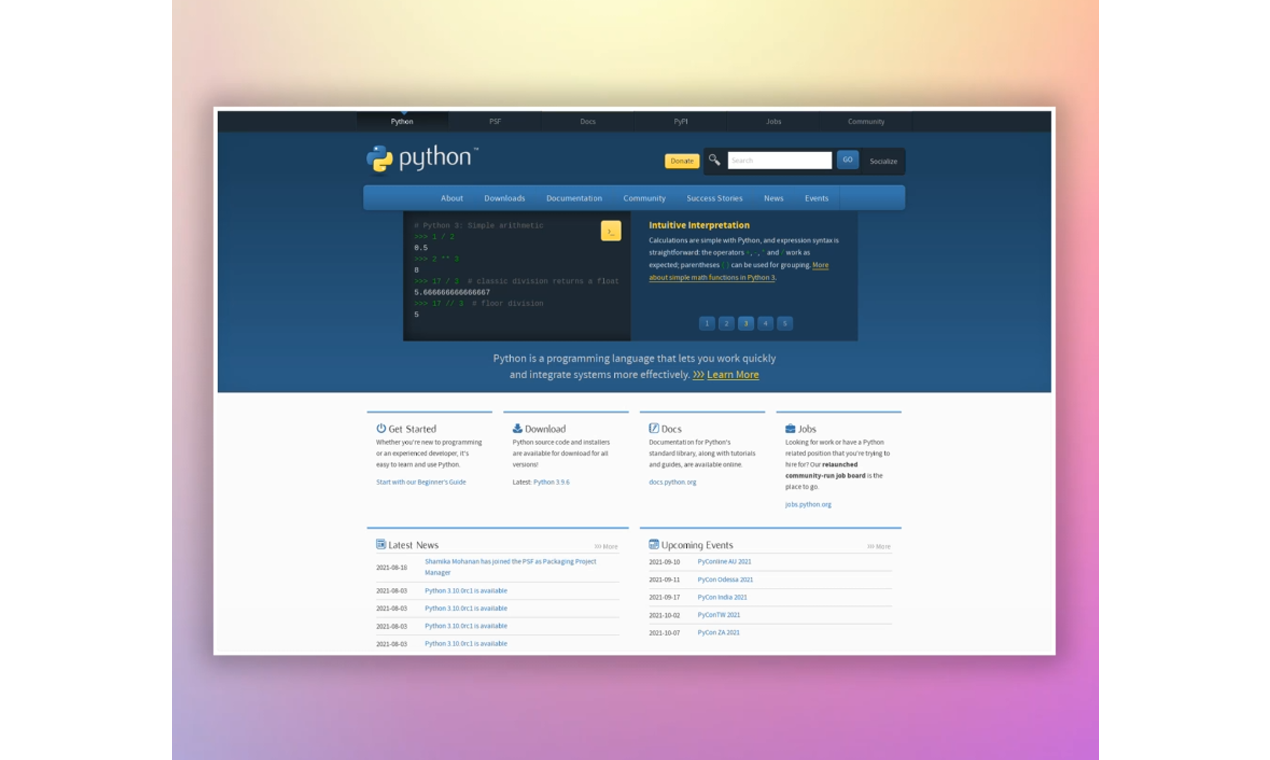Click the GO search button
Viewport: 1270px width, 760px height.
(848, 160)
